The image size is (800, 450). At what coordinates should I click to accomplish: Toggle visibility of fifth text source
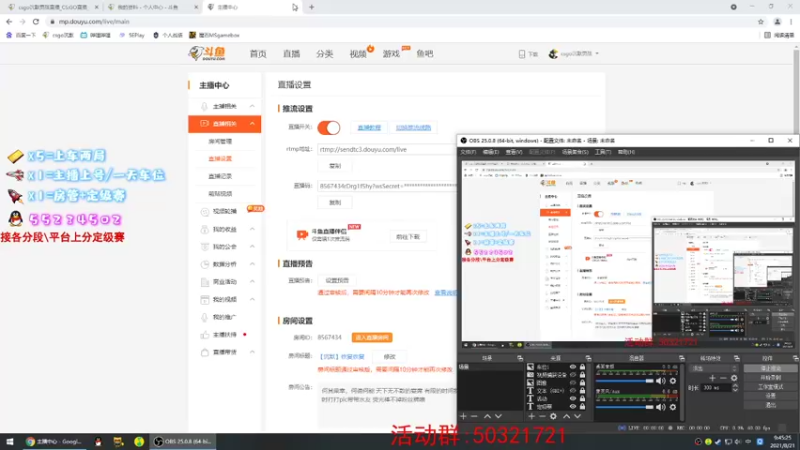pos(573,398)
